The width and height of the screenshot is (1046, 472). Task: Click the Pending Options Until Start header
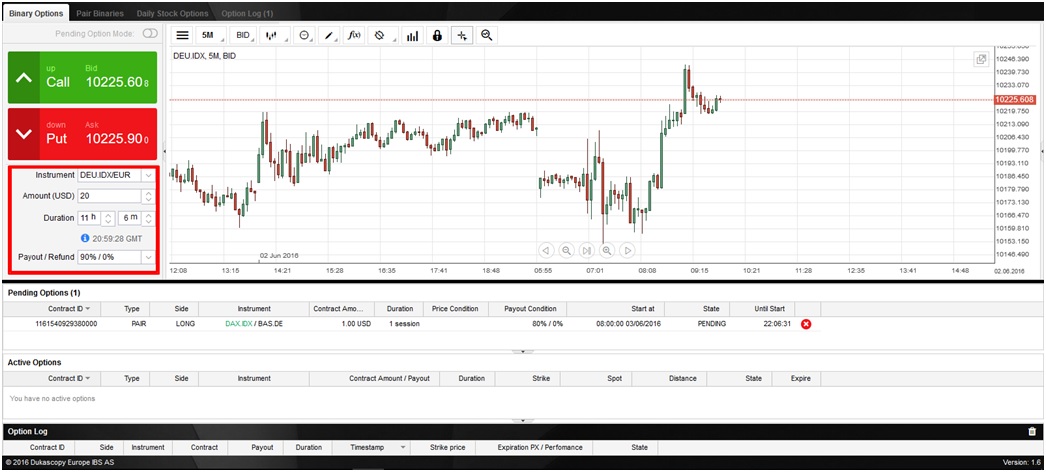tap(761, 309)
